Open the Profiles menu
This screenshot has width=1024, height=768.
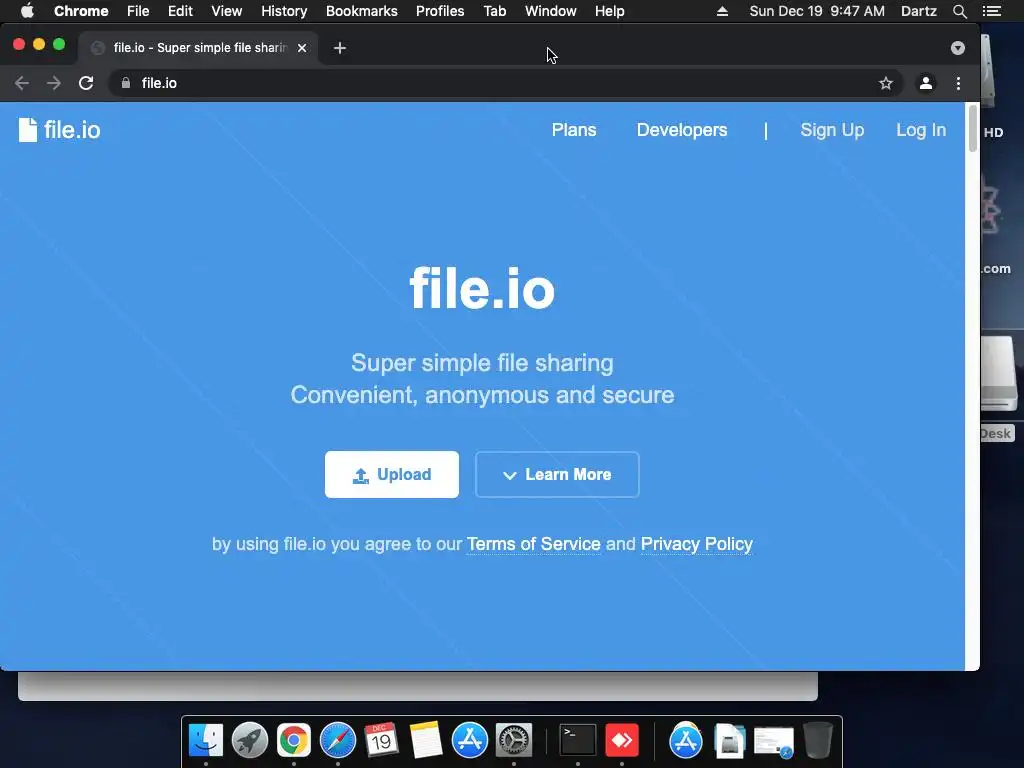(440, 11)
